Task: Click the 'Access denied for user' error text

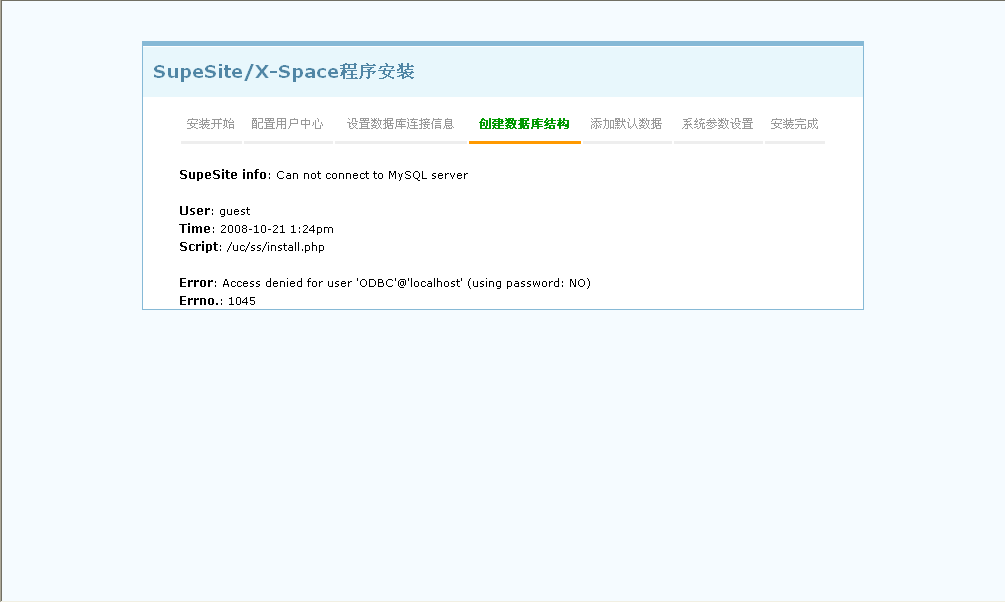Action: click(406, 283)
